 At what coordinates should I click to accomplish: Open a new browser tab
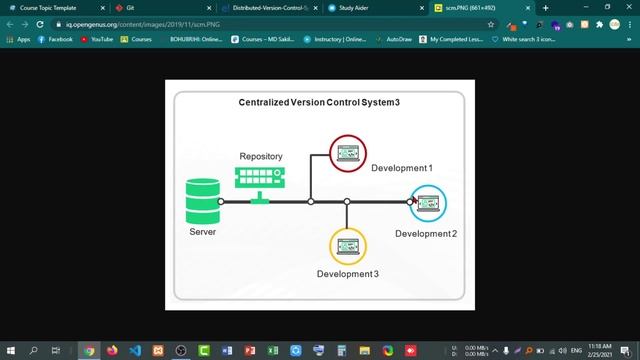coord(545,8)
